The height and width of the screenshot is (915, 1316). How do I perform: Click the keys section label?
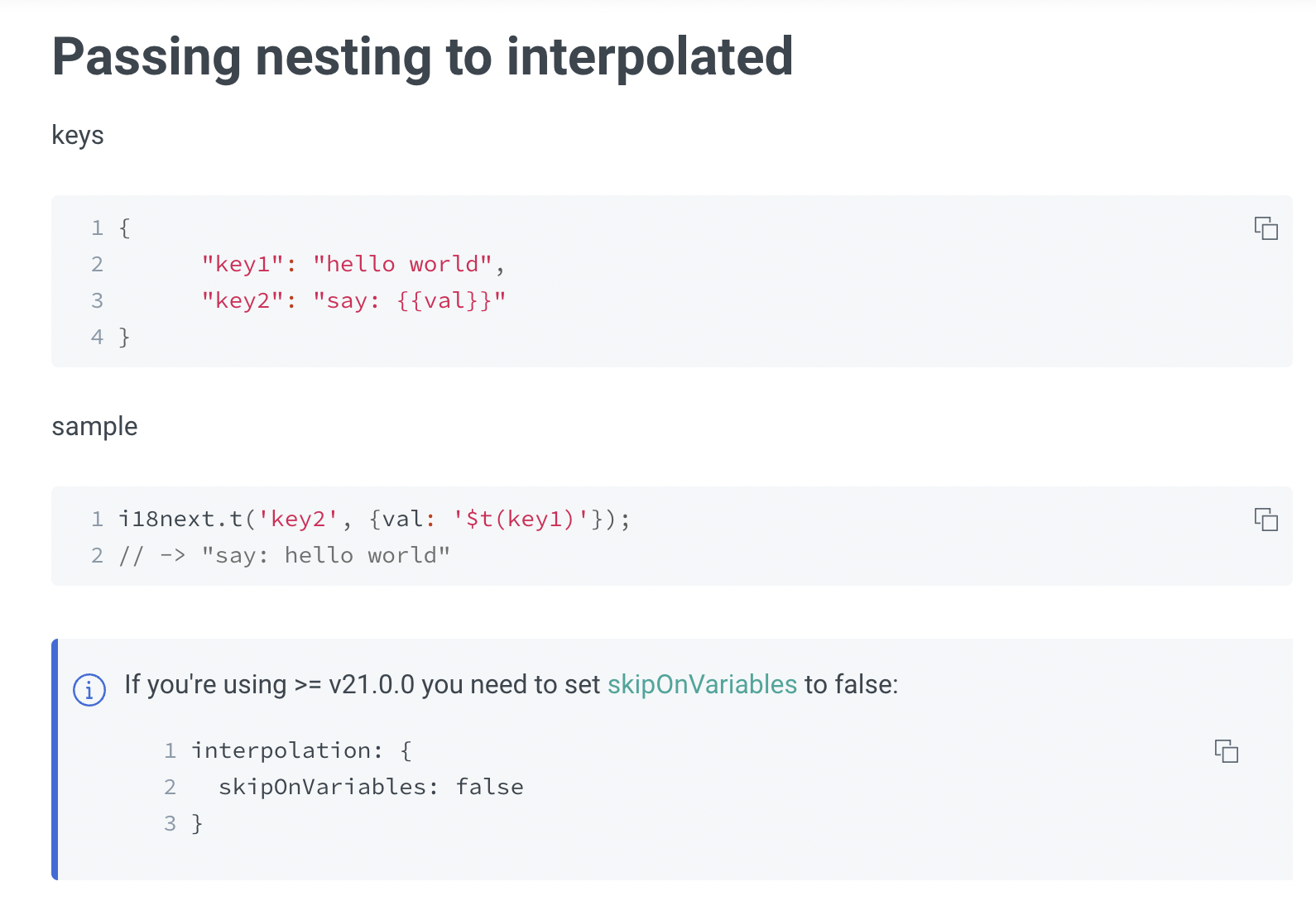[x=78, y=135]
